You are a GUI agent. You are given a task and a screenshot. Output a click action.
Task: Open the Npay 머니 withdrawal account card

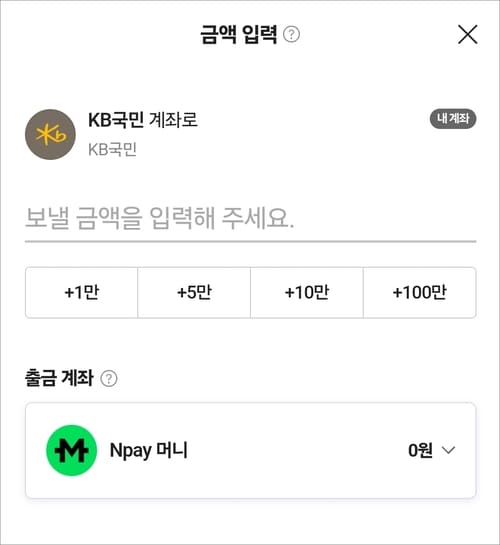[x=251, y=450]
